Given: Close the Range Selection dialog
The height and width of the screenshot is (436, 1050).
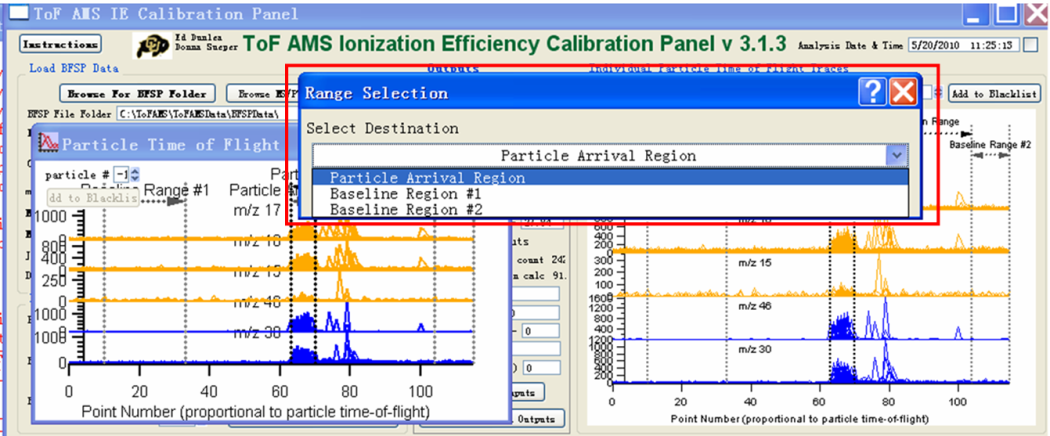Looking at the screenshot, I should click(x=903, y=93).
